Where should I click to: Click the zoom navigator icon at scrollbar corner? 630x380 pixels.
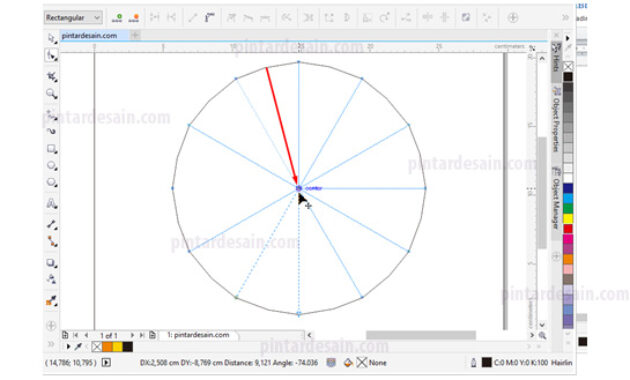[542, 335]
